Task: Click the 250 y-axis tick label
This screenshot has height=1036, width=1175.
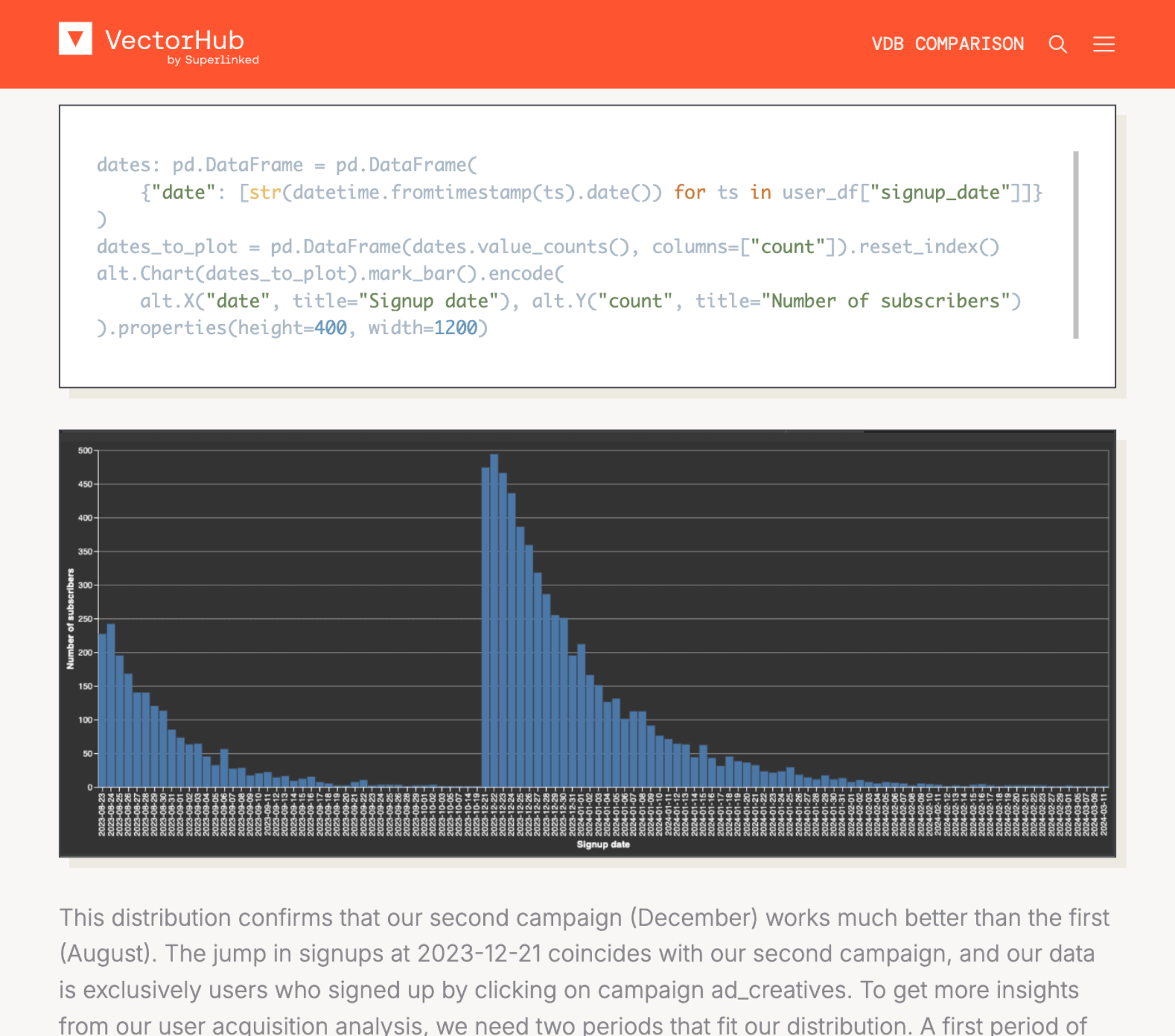Action: [x=85, y=619]
